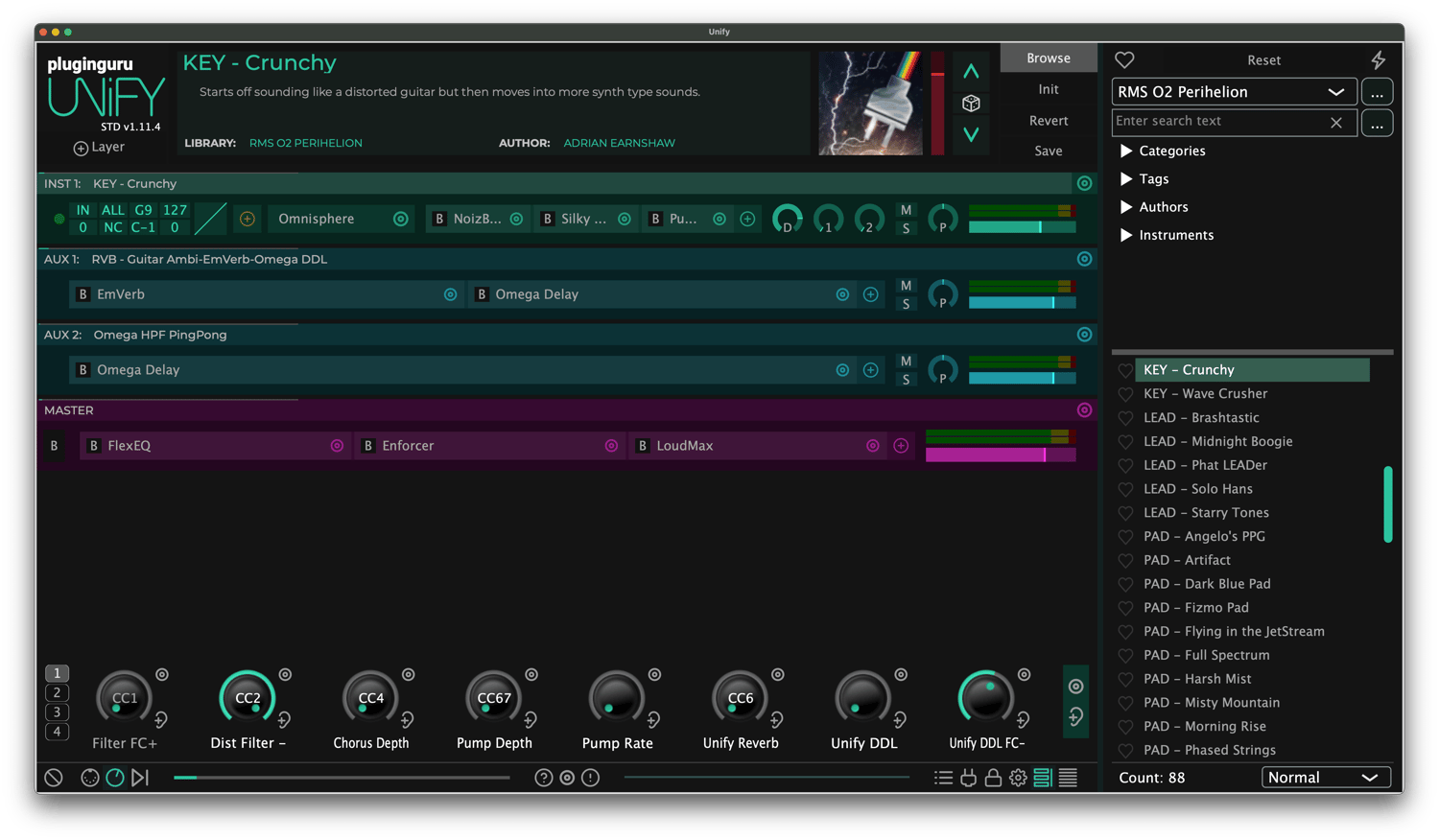The width and height of the screenshot is (1439, 840).
Task: Click the lightning bolt icon in browser
Action: pyautogui.click(x=1379, y=59)
